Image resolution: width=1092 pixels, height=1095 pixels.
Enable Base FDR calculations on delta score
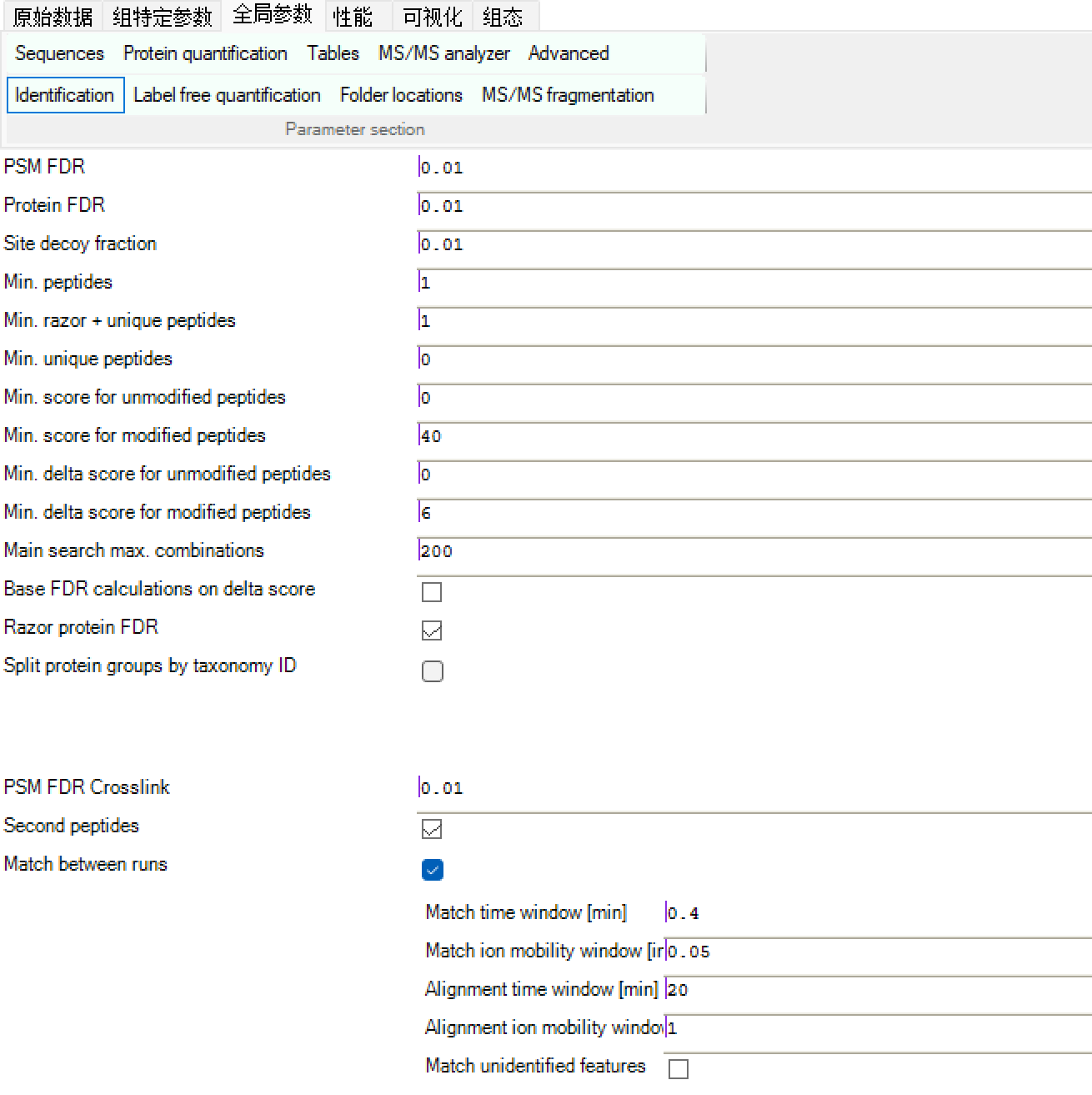(432, 592)
